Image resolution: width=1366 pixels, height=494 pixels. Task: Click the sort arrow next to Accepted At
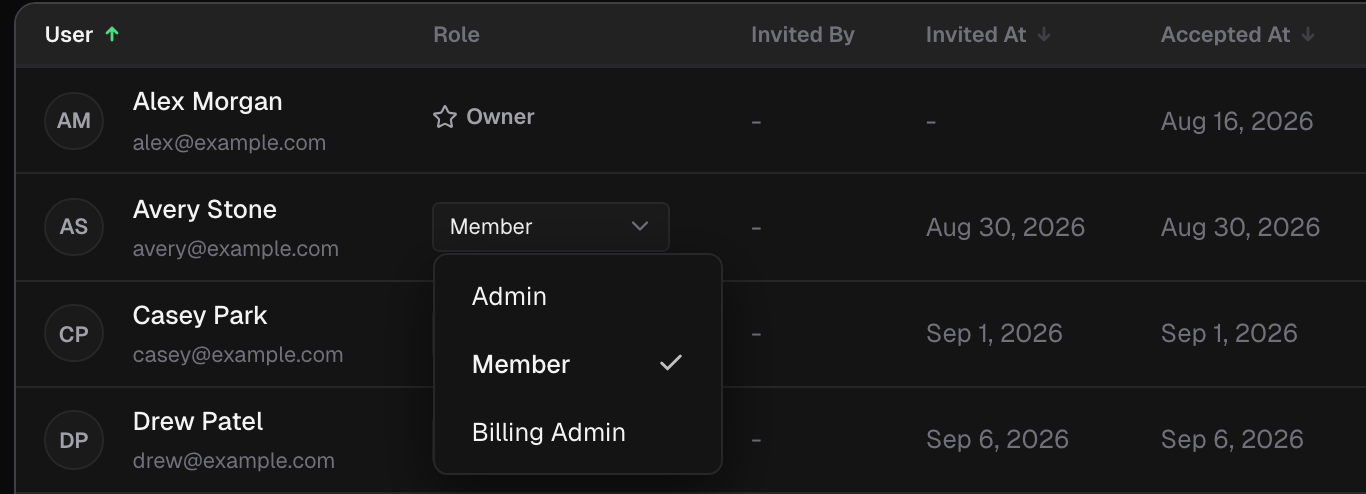[x=1308, y=35]
